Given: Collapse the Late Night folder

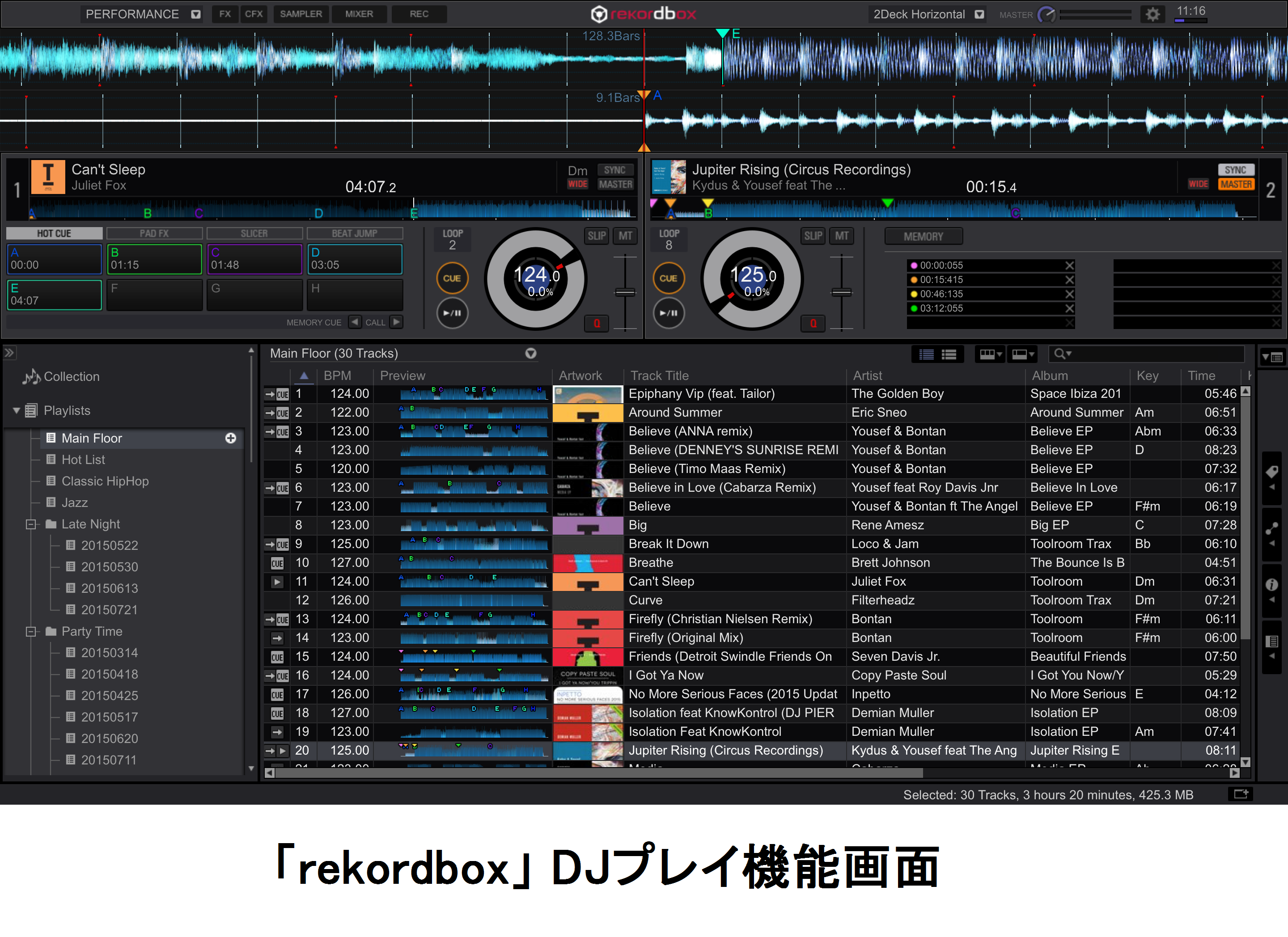Looking at the screenshot, I should pos(31,524).
